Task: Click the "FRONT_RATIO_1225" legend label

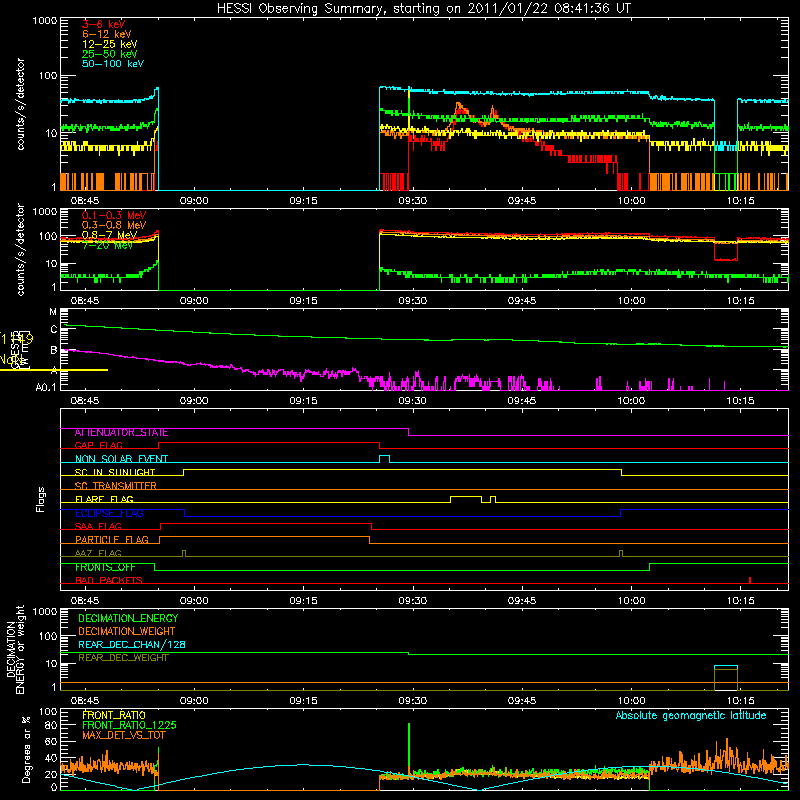Action: (x=129, y=725)
